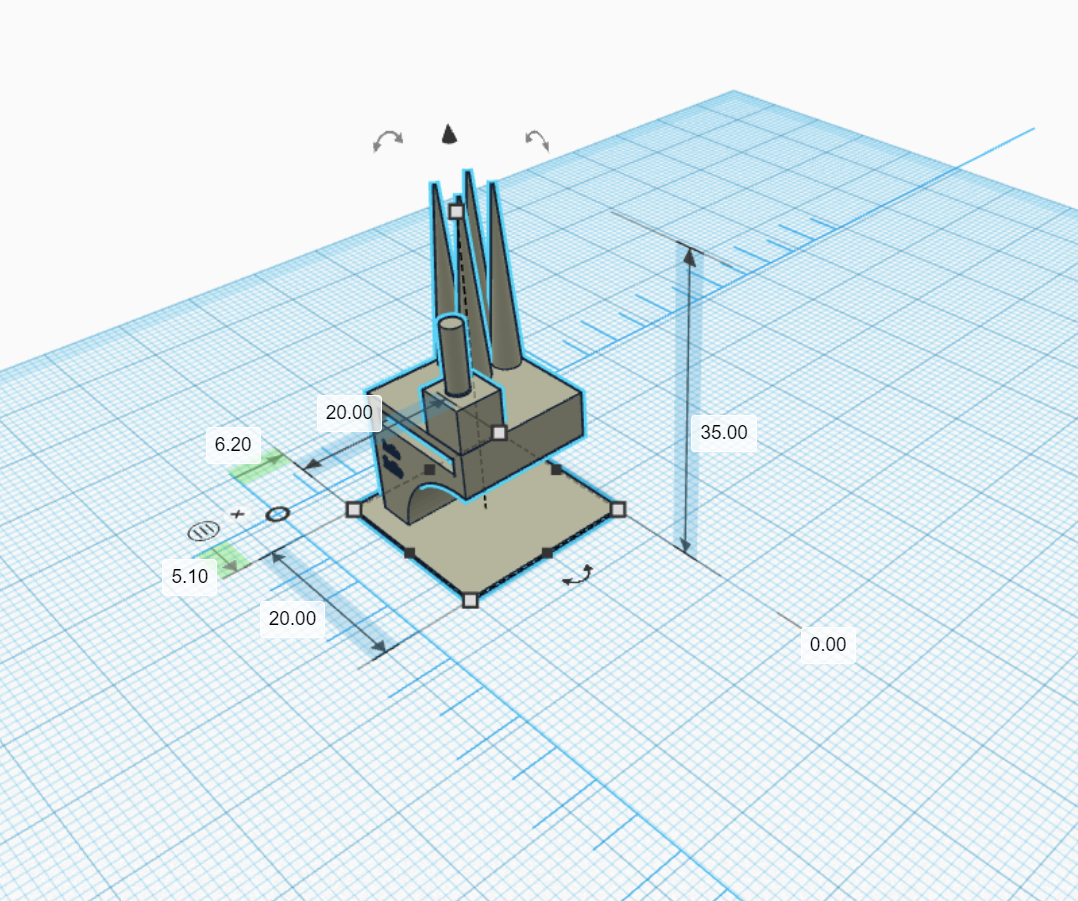This screenshot has width=1078, height=901.
Task: Click the black cone lift handle above the model
Action: click(x=449, y=134)
